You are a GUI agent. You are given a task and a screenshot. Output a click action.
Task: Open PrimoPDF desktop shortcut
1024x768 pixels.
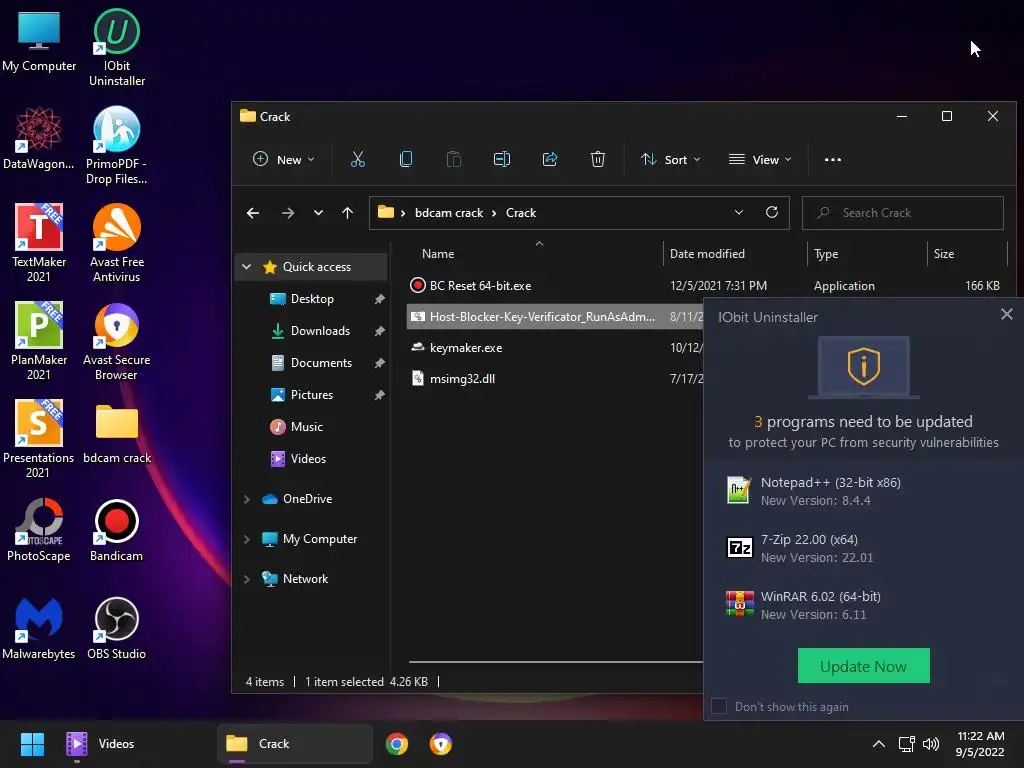(117, 146)
